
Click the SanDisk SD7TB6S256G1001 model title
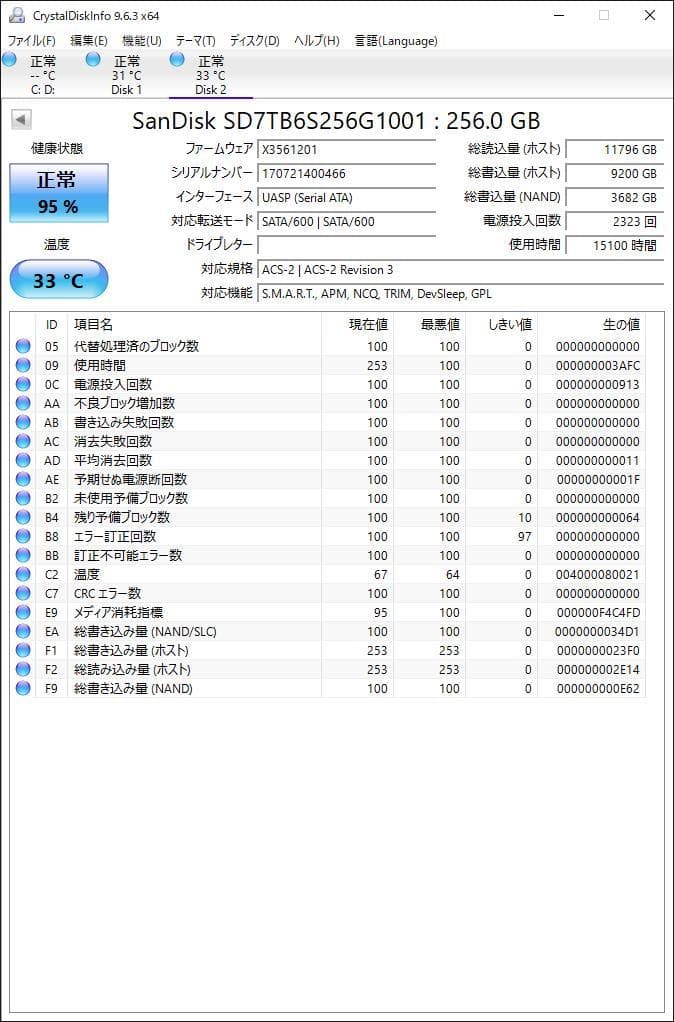coord(336,121)
